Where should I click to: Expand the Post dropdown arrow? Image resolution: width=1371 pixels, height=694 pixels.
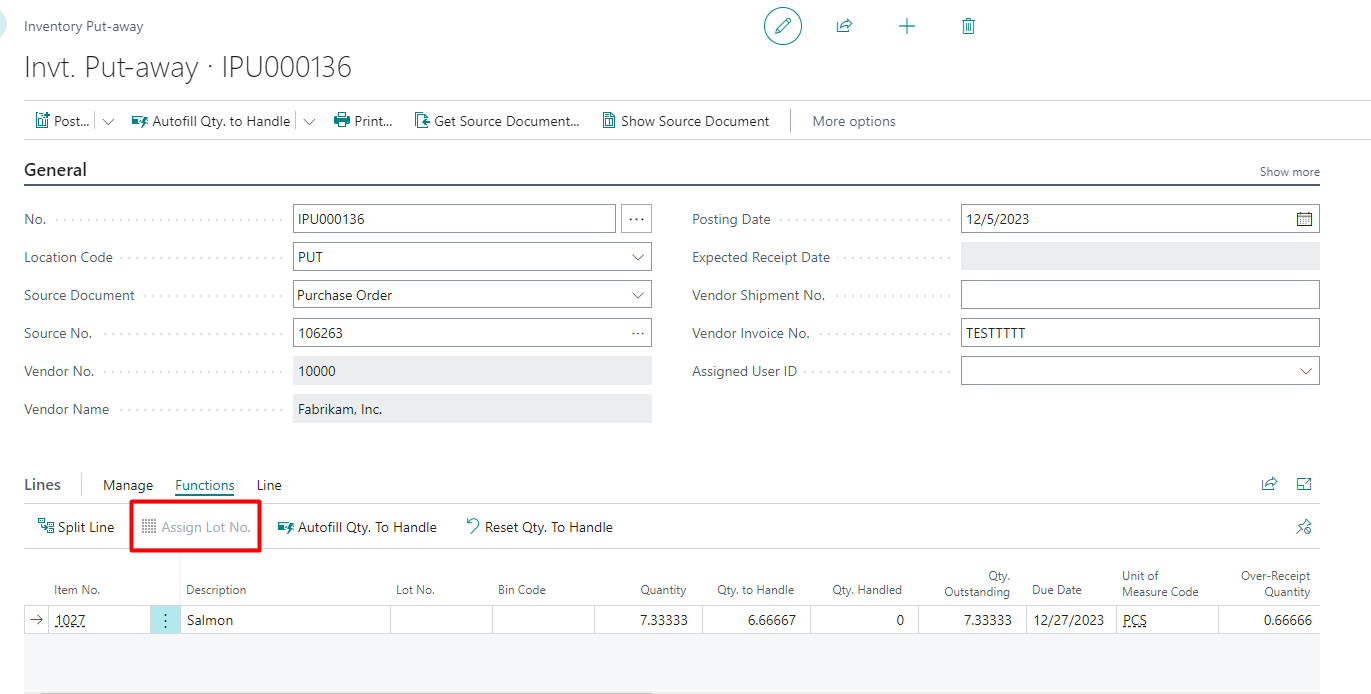tap(109, 121)
